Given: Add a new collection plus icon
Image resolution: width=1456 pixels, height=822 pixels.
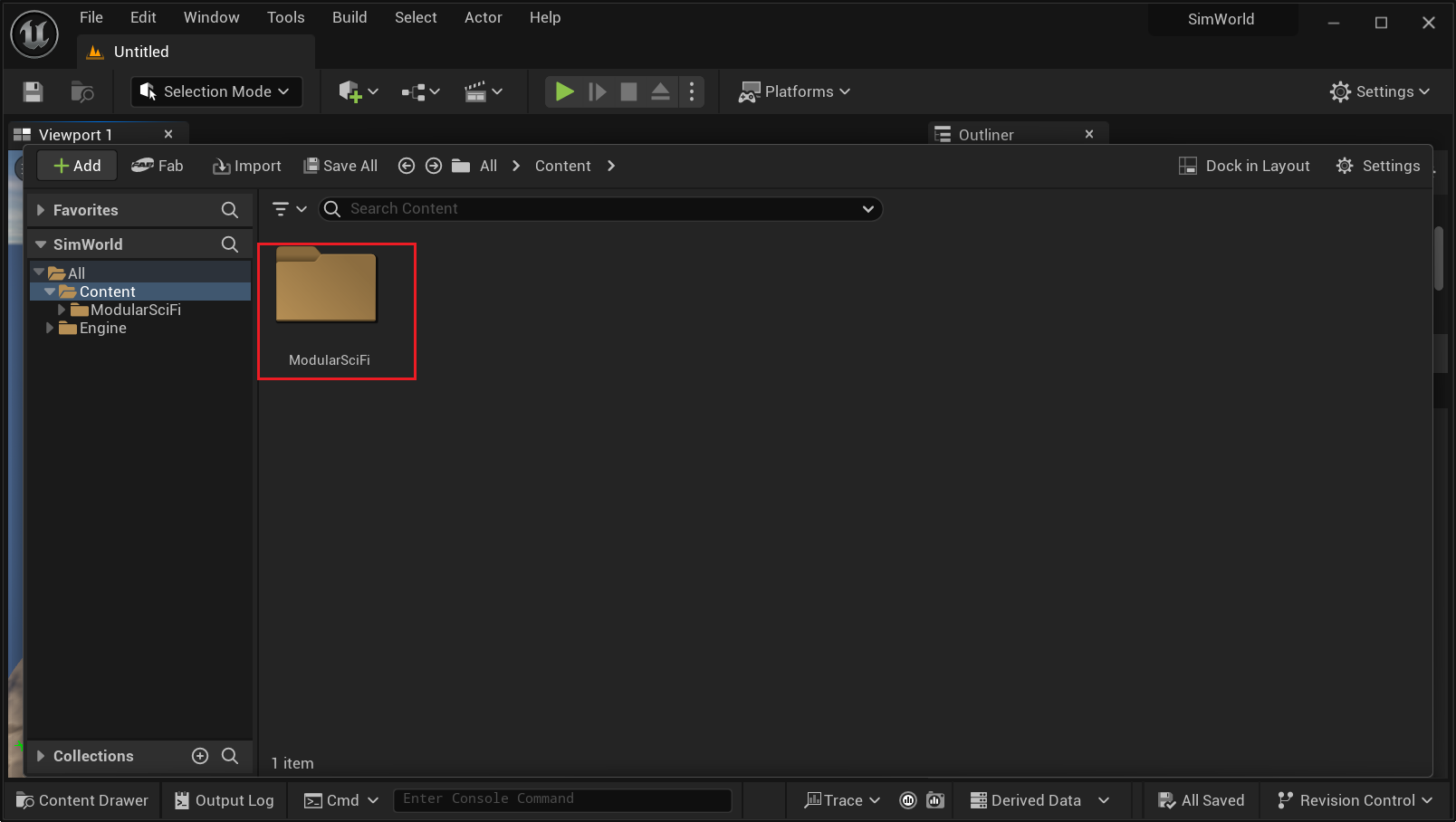Looking at the screenshot, I should [200, 756].
